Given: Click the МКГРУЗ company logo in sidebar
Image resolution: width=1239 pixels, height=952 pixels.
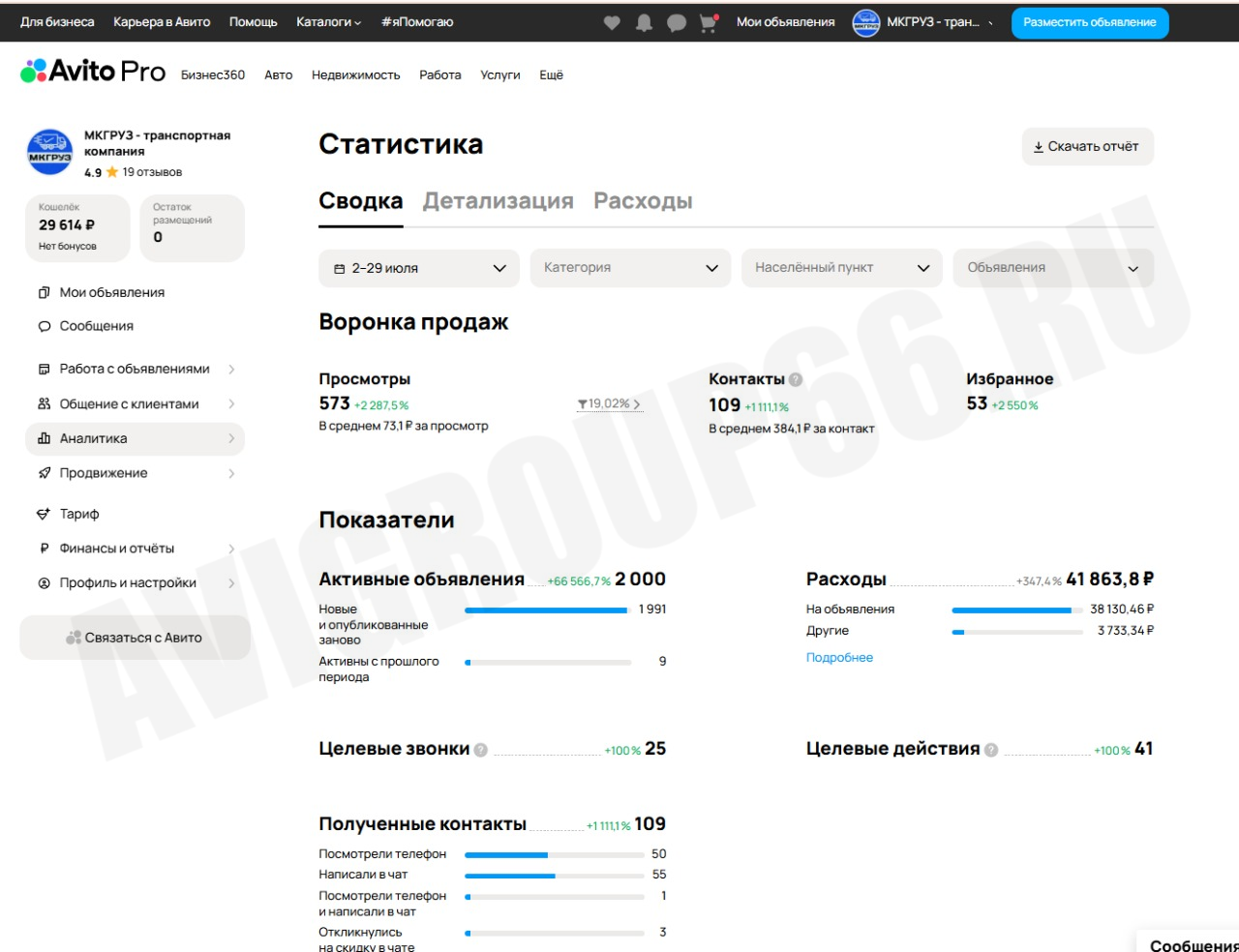Looking at the screenshot, I should 49,153.
